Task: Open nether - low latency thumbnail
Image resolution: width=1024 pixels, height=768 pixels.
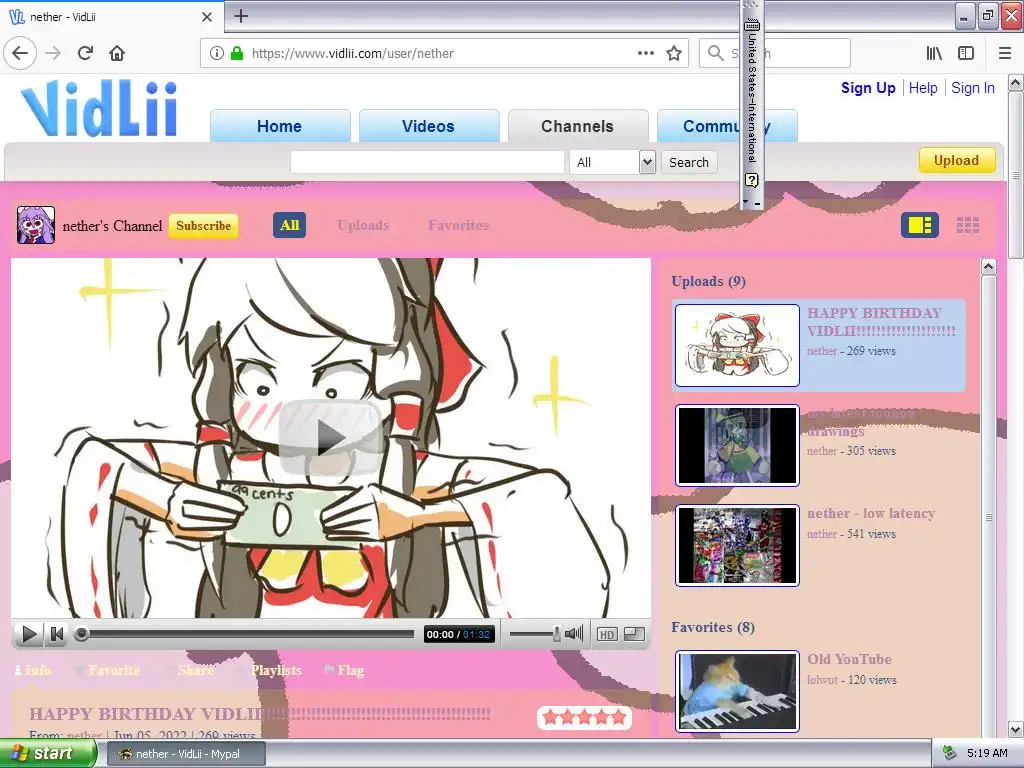Action: click(x=737, y=545)
